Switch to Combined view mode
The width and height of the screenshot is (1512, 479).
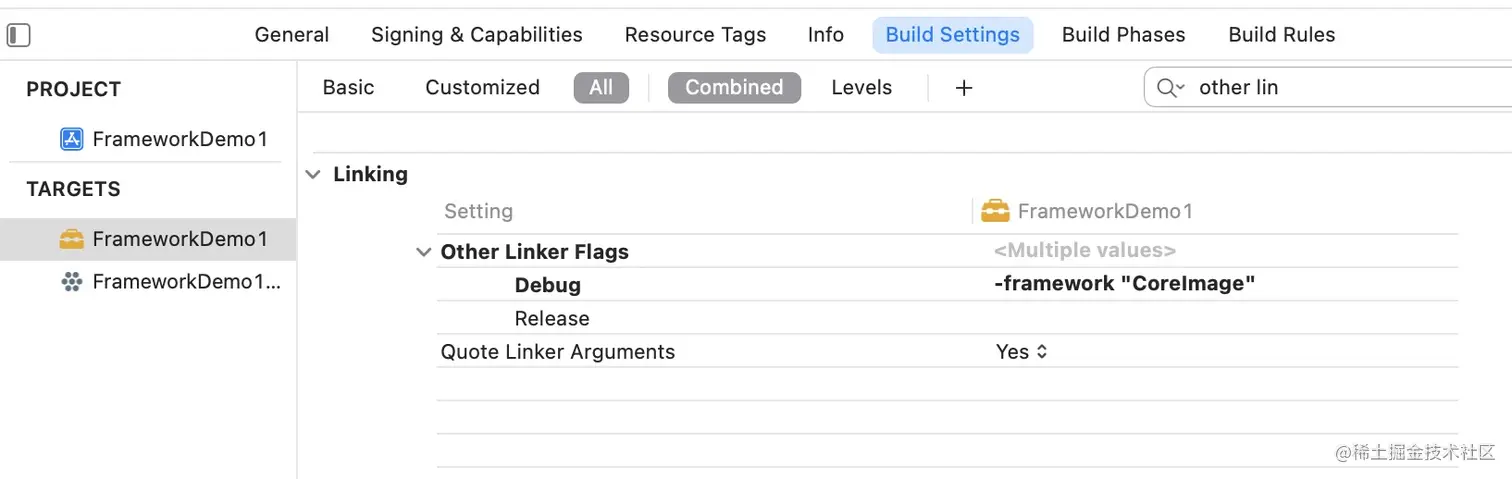(x=734, y=88)
